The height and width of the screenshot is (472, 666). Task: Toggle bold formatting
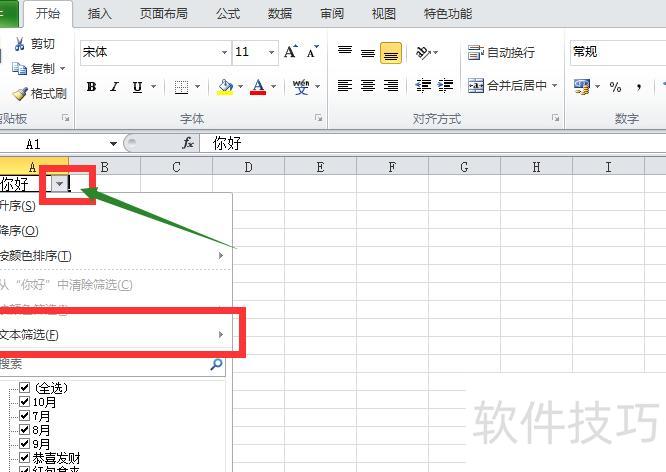(91, 87)
